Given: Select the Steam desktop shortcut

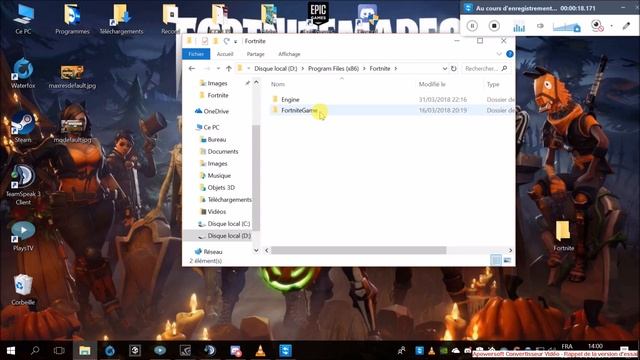Looking at the screenshot, I should point(23,127).
